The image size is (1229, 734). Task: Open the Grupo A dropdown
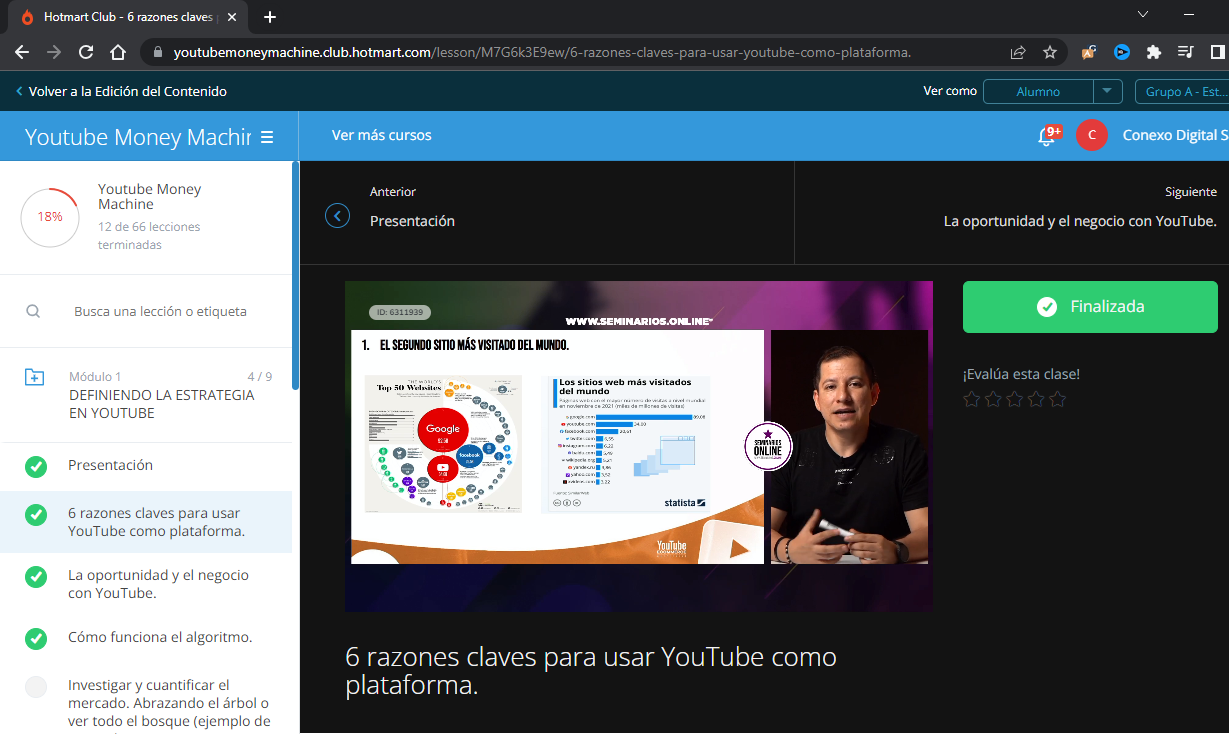pos(1182,91)
